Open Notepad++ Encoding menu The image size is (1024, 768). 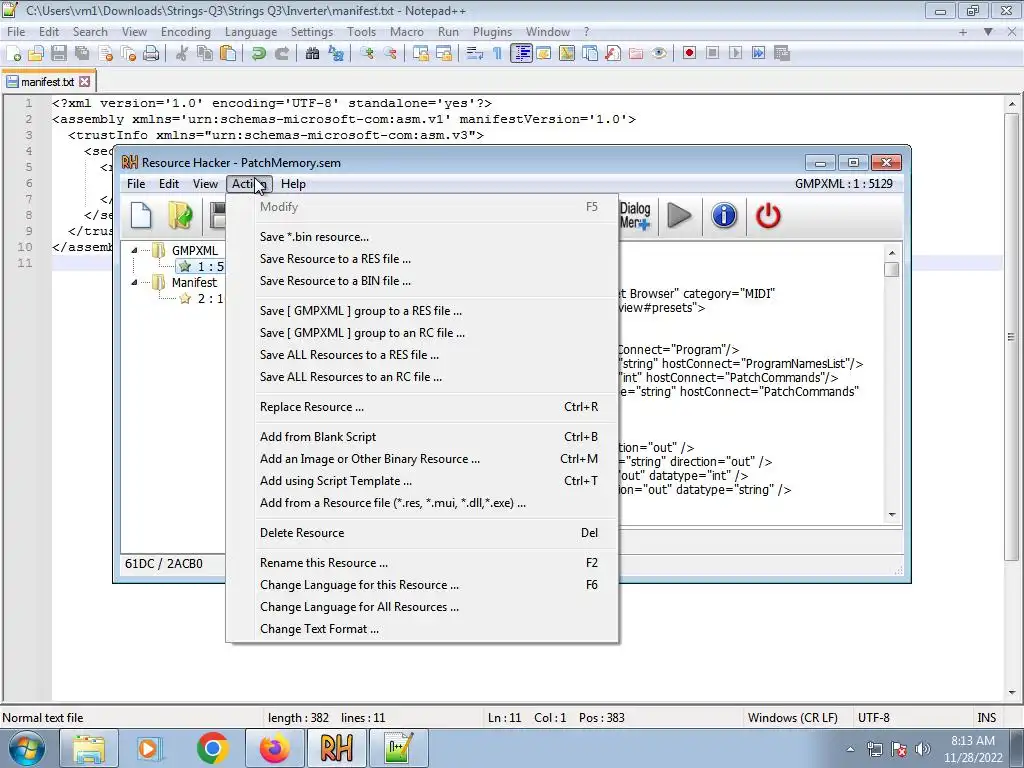click(x=185, y=31)
